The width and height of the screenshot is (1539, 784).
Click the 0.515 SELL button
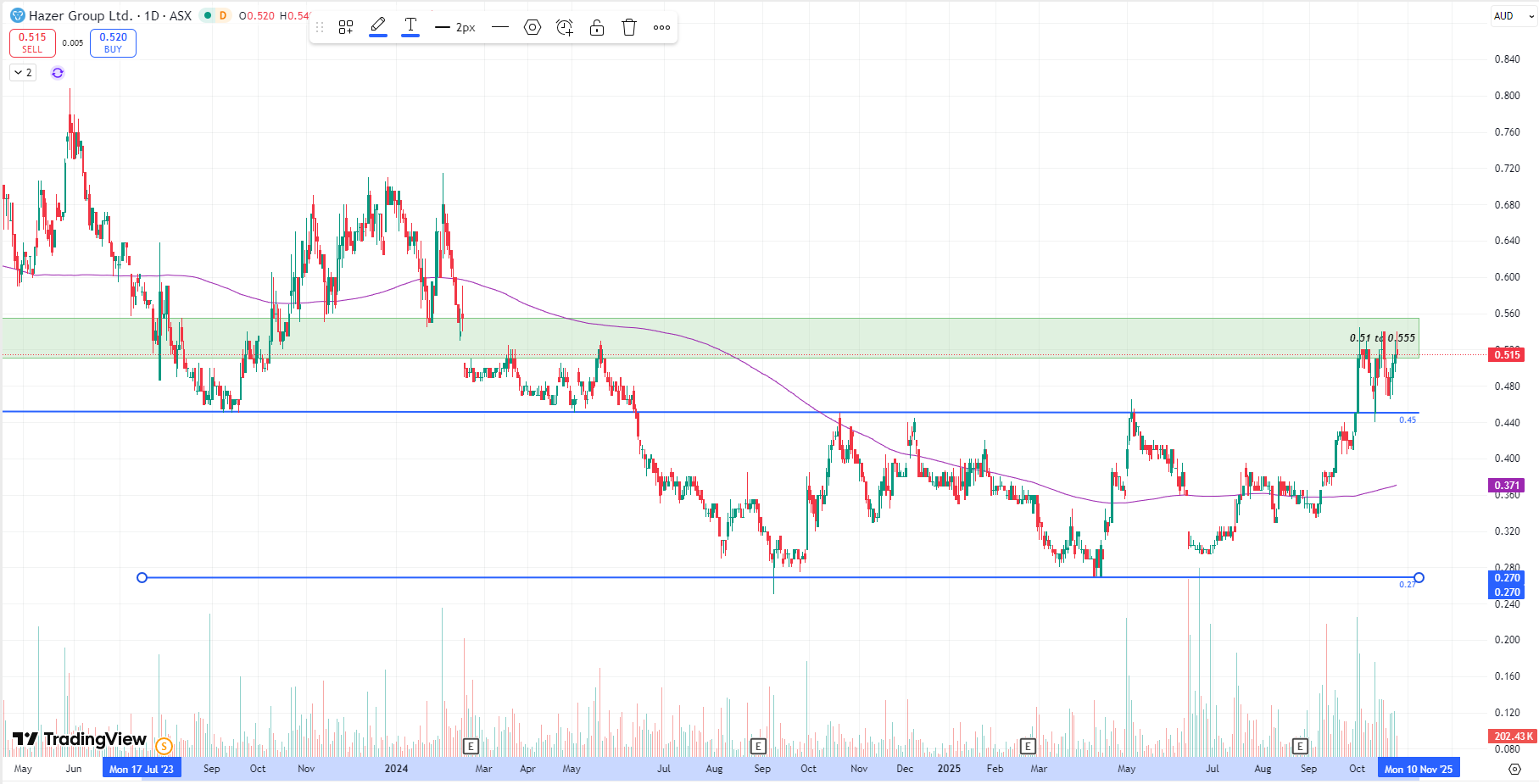(32, 42)
